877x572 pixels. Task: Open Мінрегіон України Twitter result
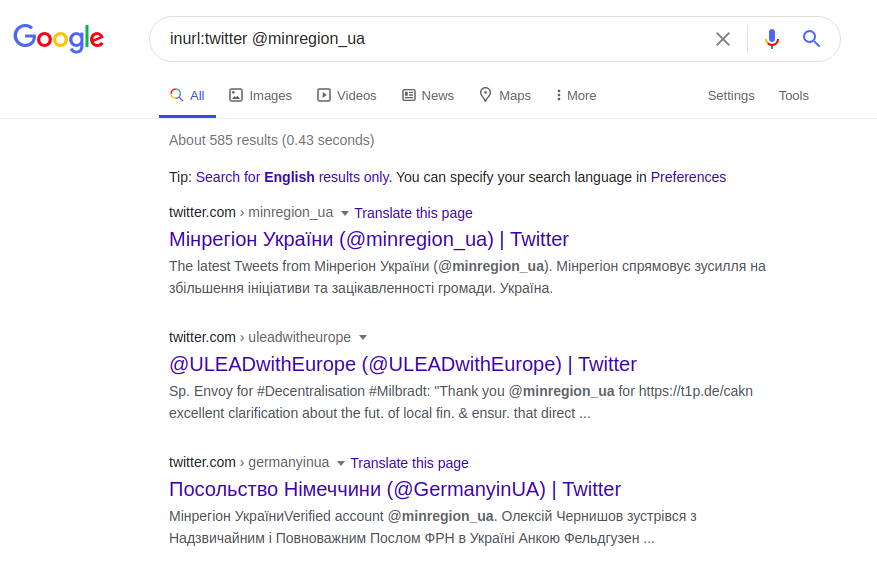point(369,239)
